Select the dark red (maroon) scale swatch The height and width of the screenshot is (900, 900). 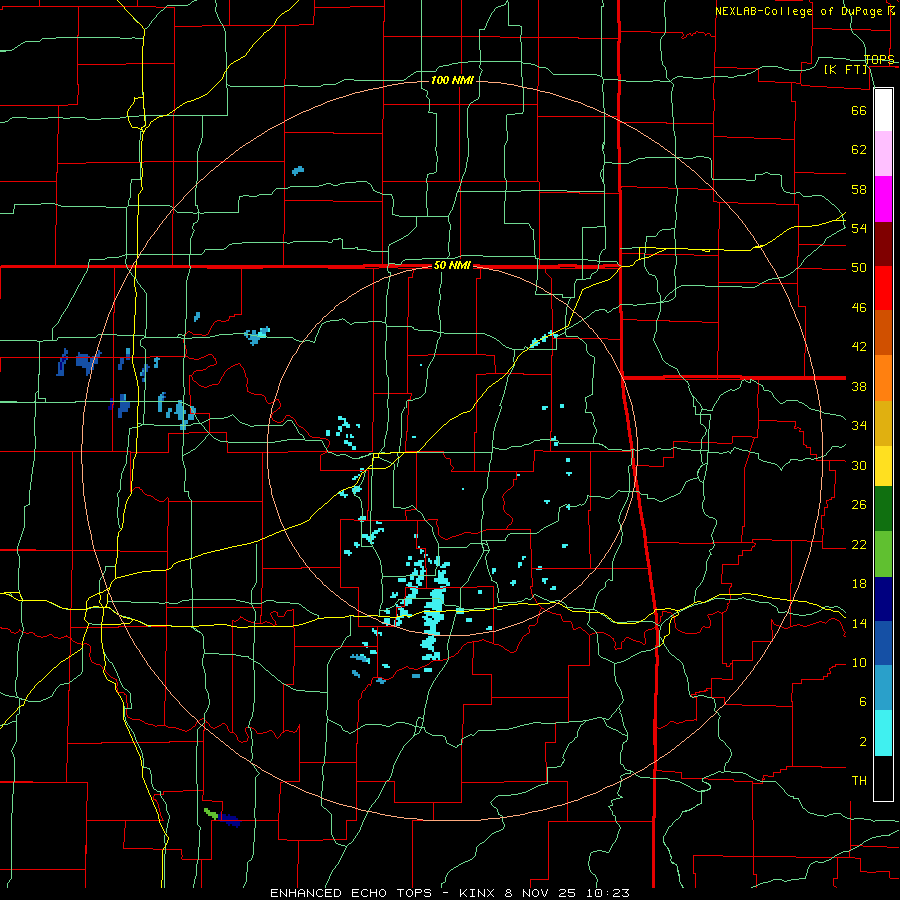click(883, 244)
